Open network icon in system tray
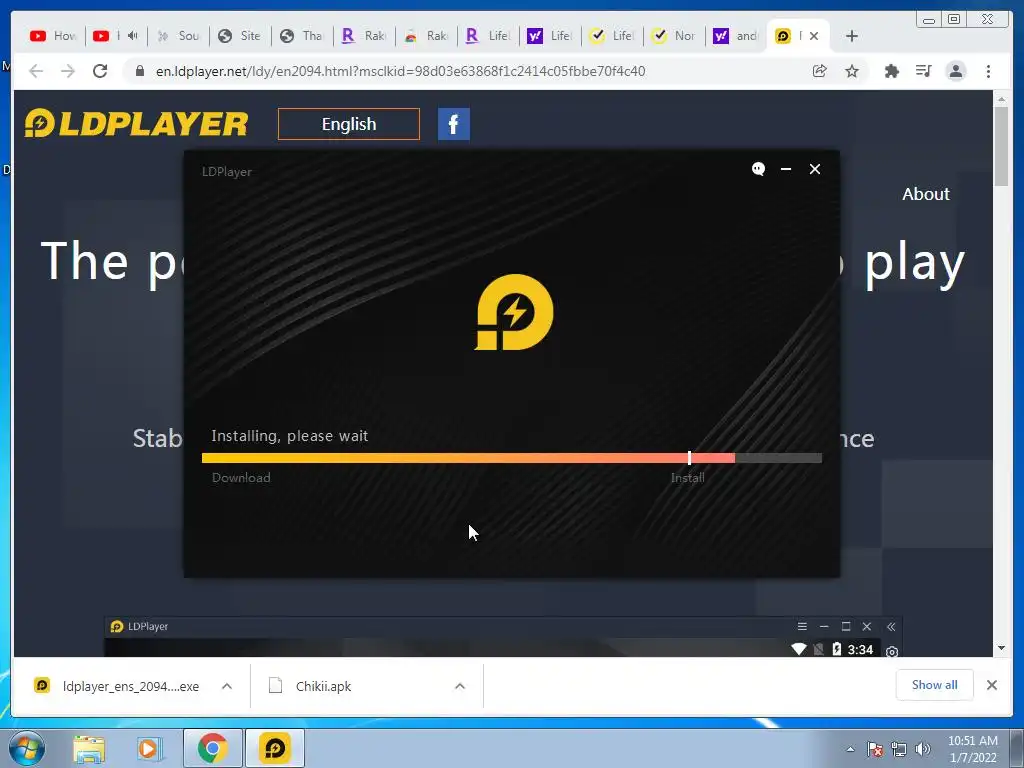This screenshot has height=768, width=1024. pyautogui.click(x=899, y=749)
